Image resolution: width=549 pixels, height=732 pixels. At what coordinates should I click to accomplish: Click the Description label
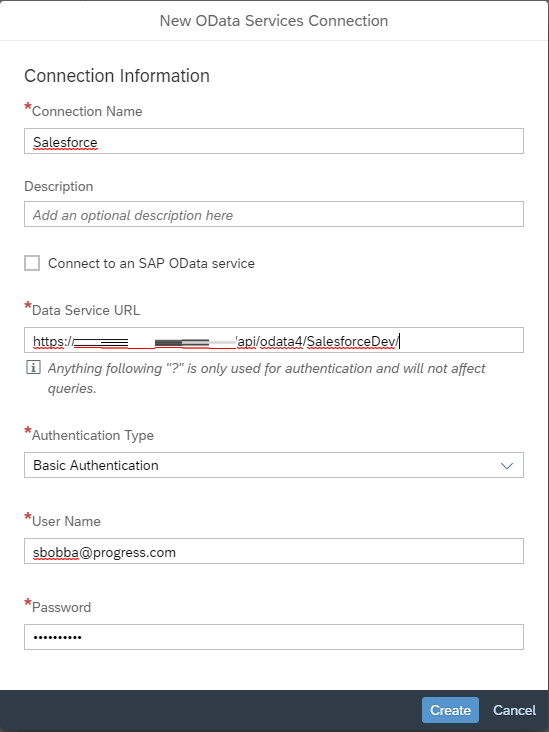[x=59, y=186]
